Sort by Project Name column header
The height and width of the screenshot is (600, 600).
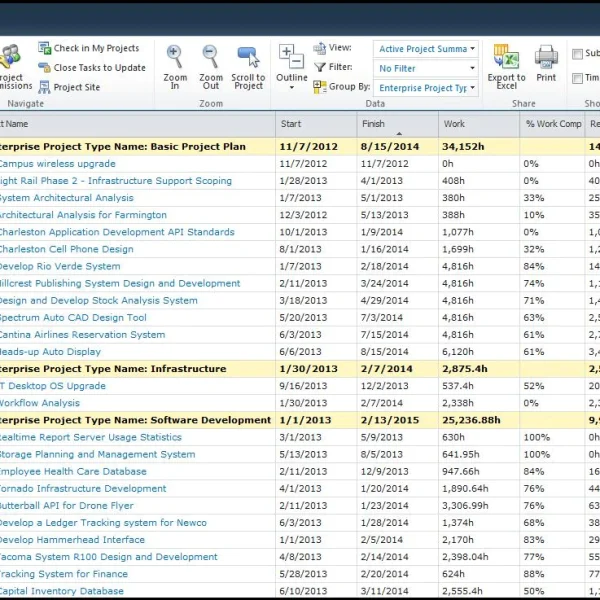click(137, 124)
